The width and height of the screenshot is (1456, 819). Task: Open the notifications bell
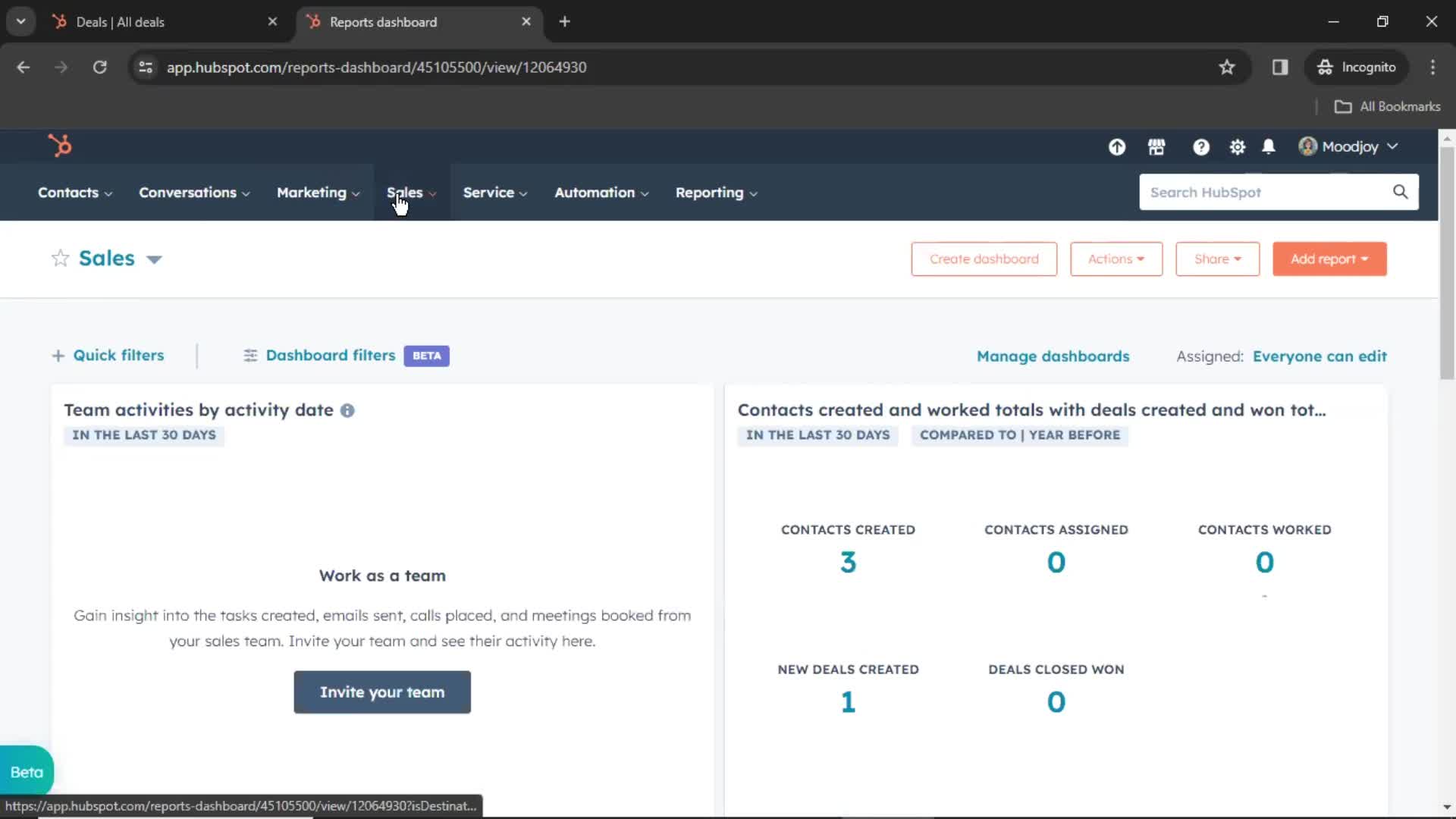[1269, 147]
